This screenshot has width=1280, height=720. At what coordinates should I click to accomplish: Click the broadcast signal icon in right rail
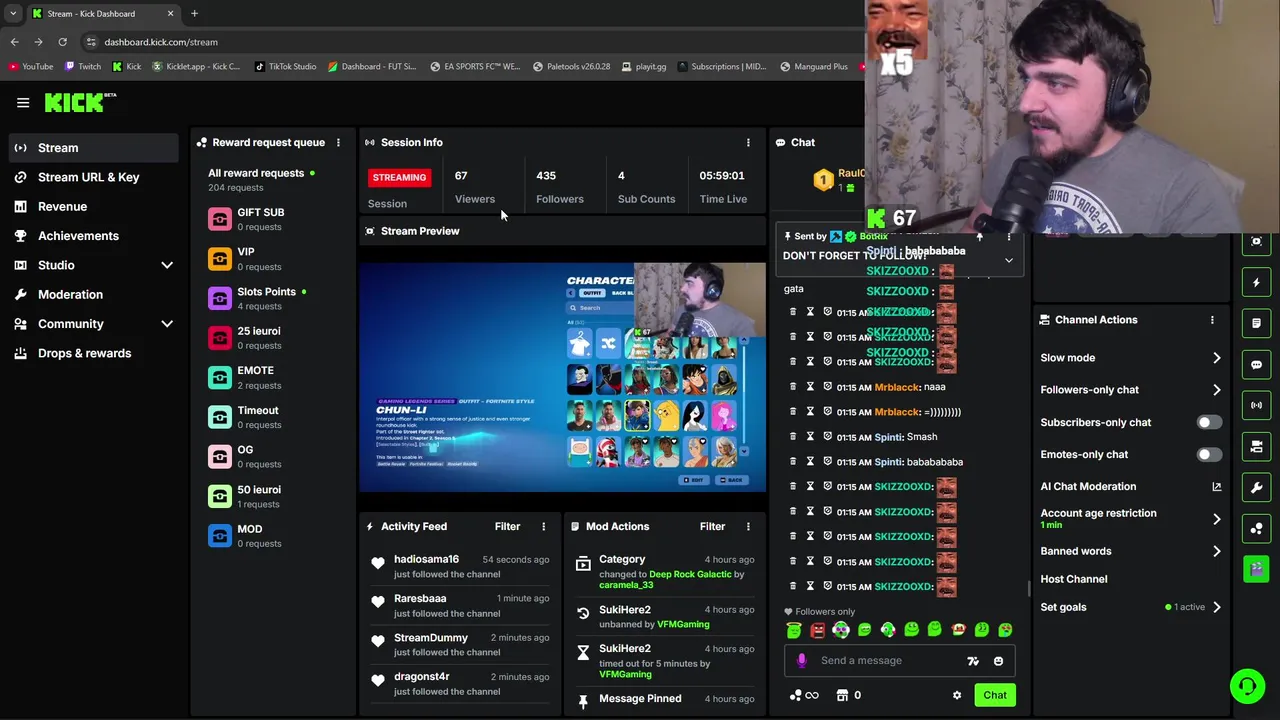tap(1257, 406)
